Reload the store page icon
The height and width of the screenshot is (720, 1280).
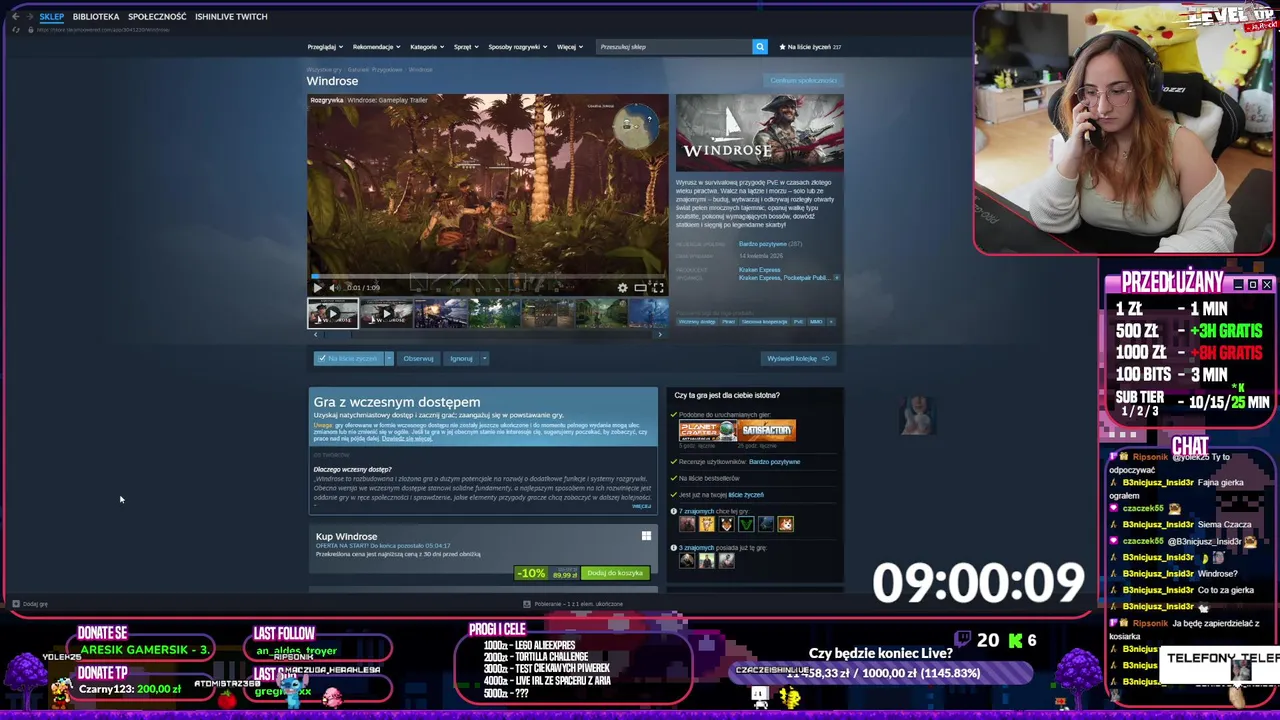pos(15,30)
